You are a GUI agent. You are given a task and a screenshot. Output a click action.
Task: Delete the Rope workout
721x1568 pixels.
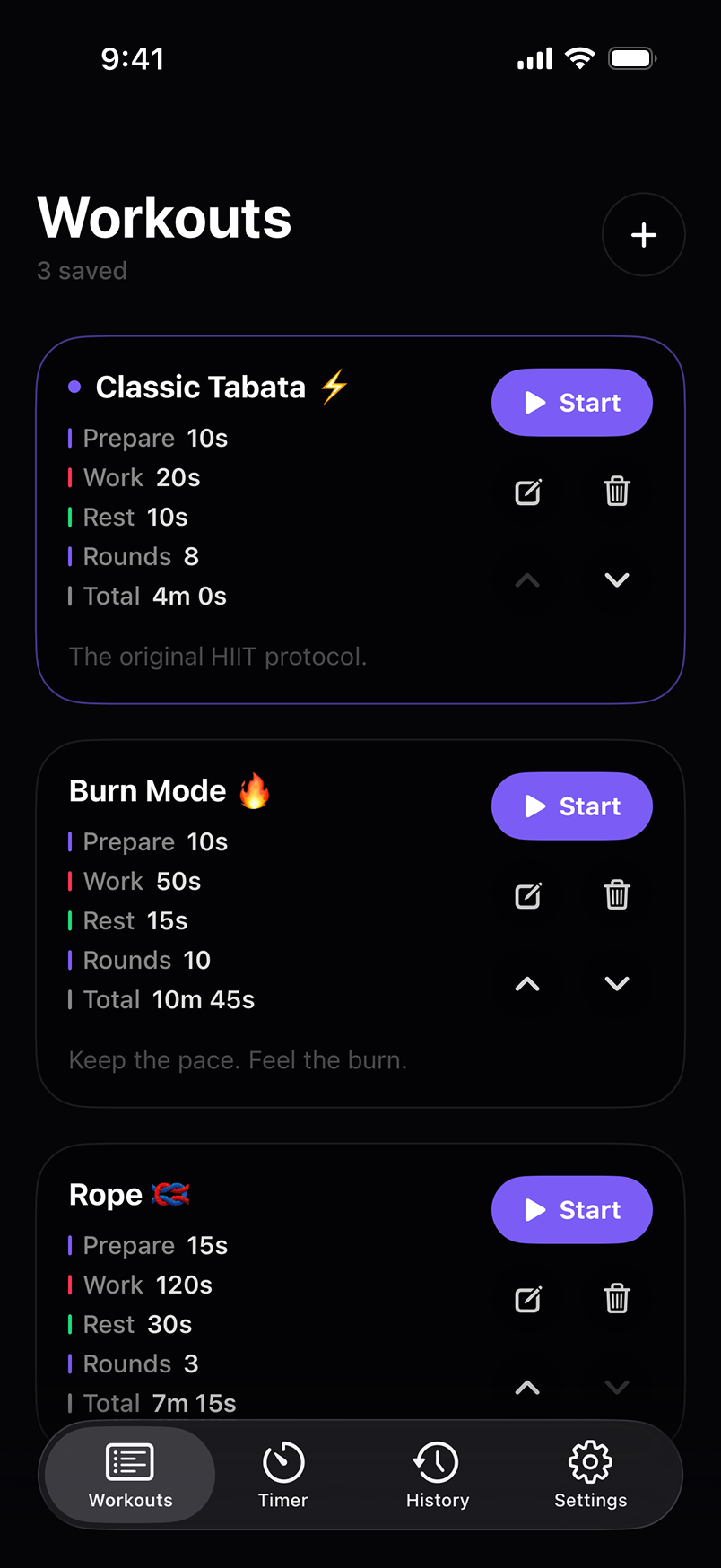tap(617, 1299)
